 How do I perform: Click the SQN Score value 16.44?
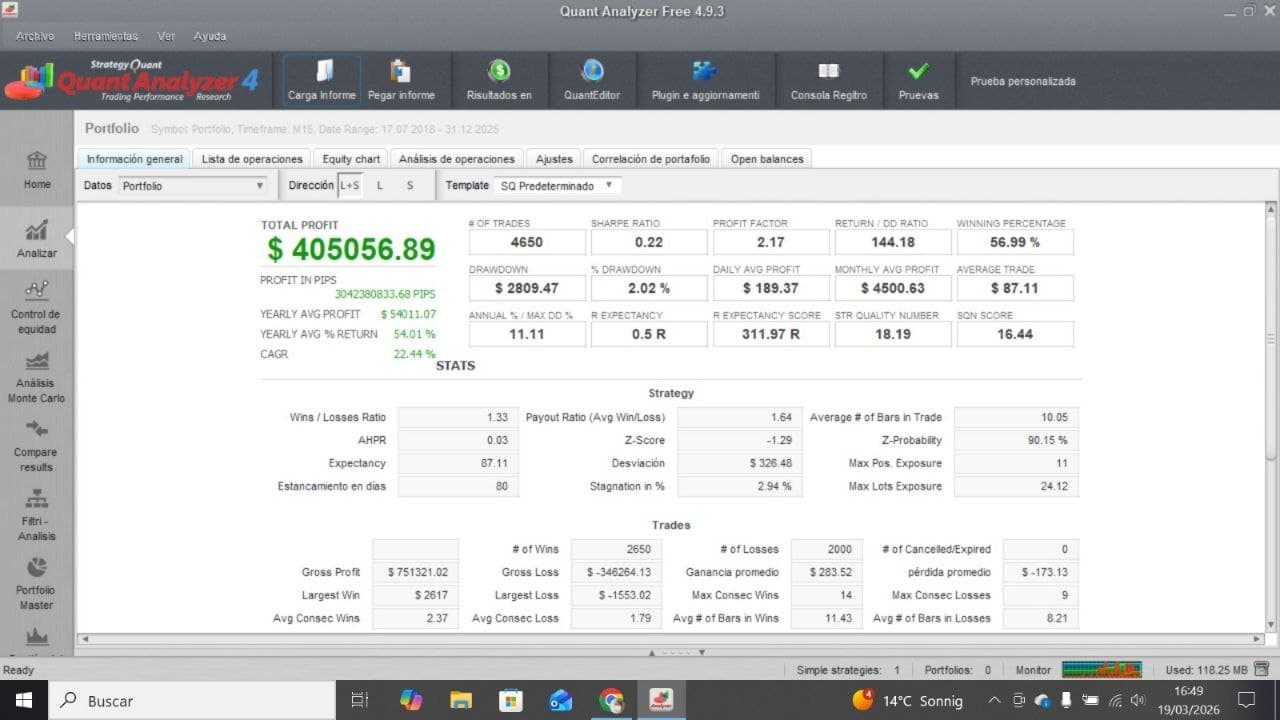click(1015, 334)
